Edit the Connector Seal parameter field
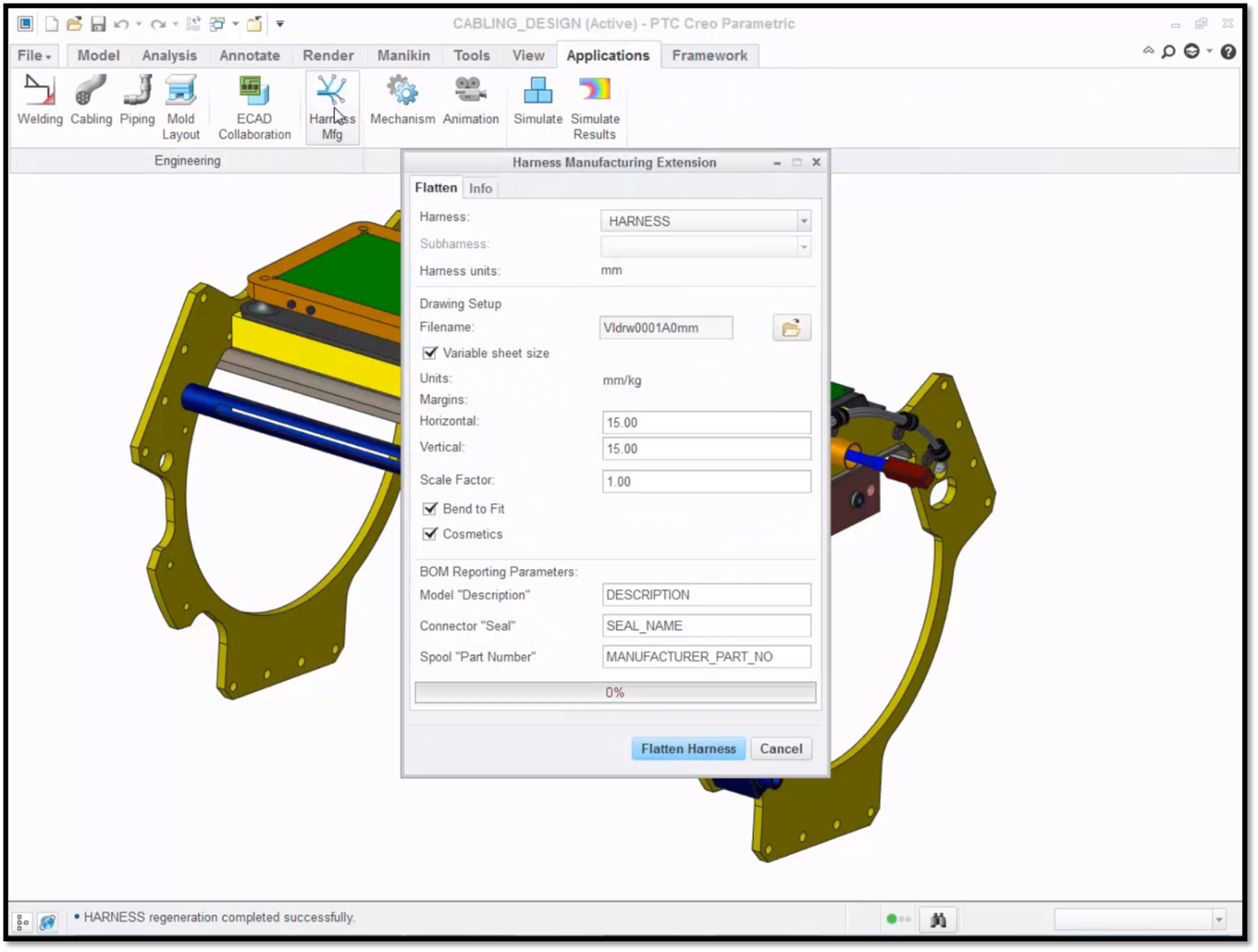Viewport: 1258px width, 952px height. (706, 626)
